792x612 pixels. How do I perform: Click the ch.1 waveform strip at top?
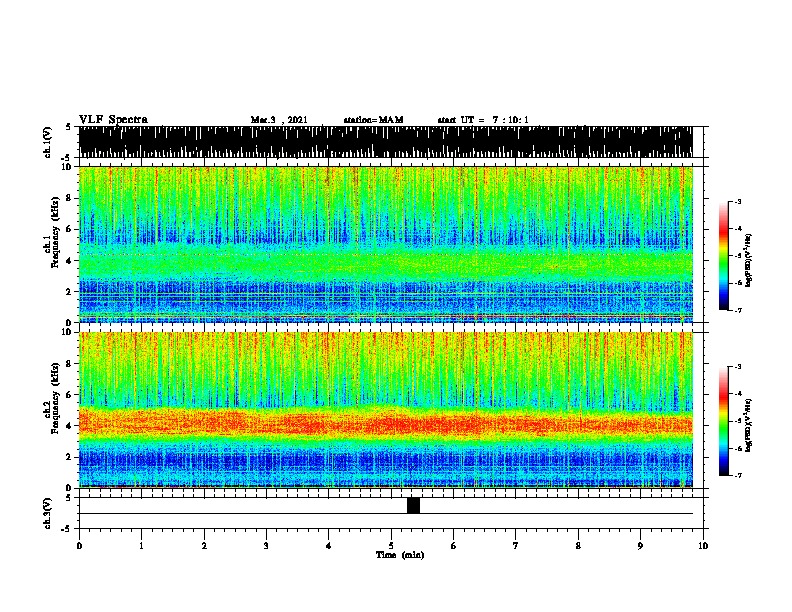[385, 142]
